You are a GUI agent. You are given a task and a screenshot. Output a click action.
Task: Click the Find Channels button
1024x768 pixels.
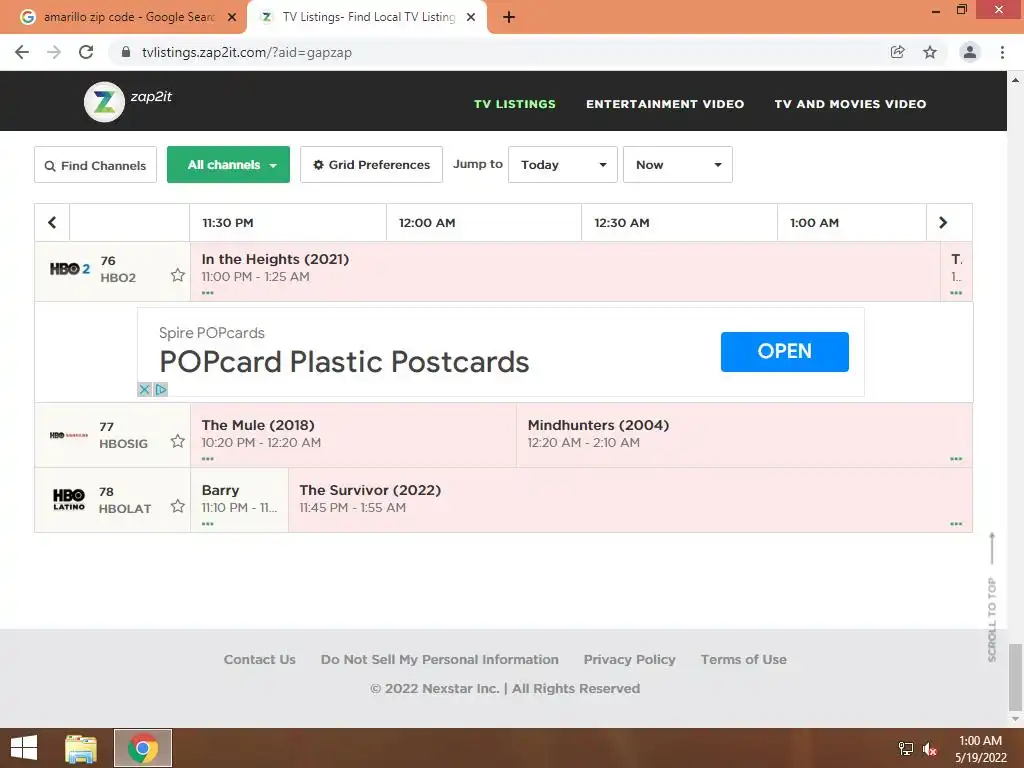pos(95,165)
